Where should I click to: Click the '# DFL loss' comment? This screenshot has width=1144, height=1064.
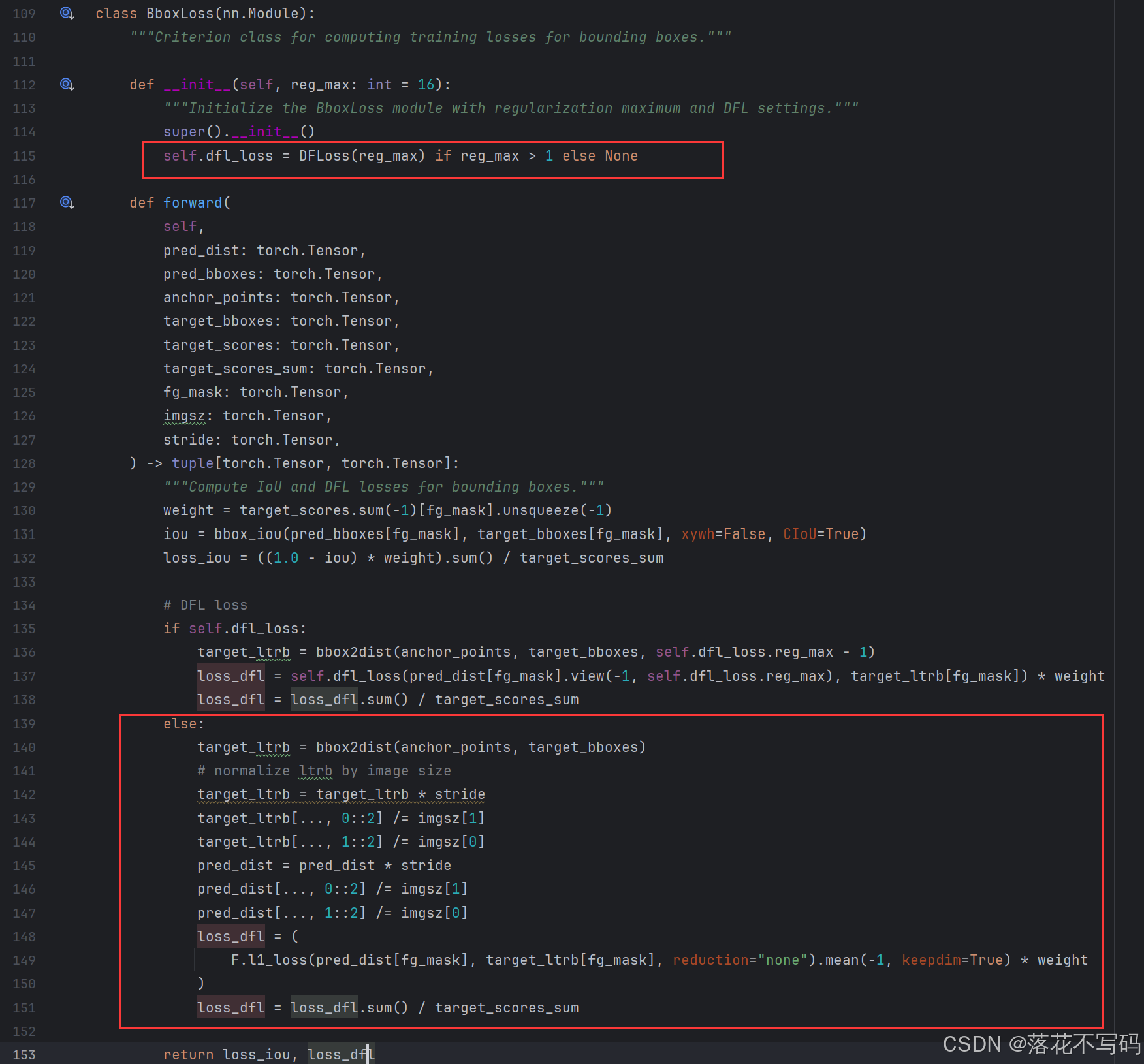pyautogui.click(x=205, y=605)
